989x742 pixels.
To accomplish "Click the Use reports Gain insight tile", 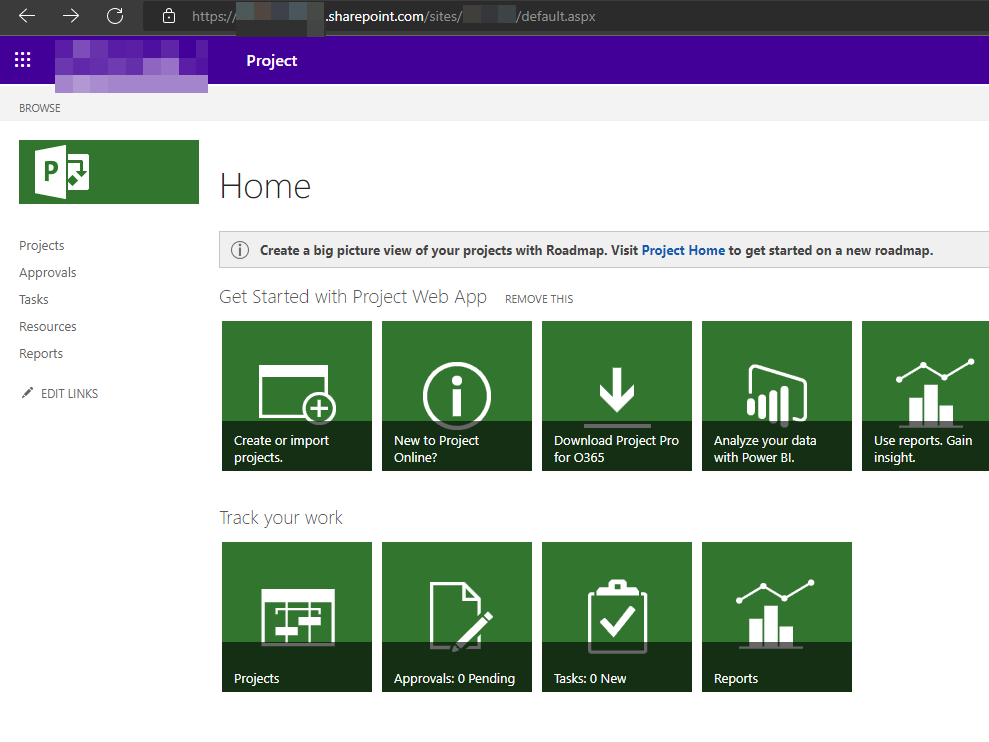I will (x=925, y=396).
